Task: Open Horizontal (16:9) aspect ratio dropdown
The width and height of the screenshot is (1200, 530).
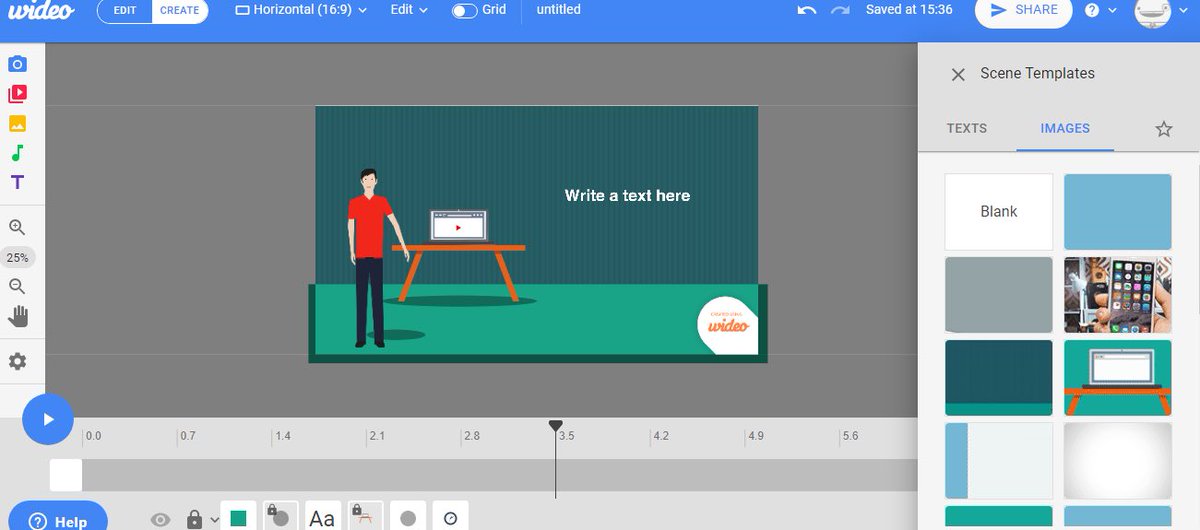Action: click(x=301, y=10)
